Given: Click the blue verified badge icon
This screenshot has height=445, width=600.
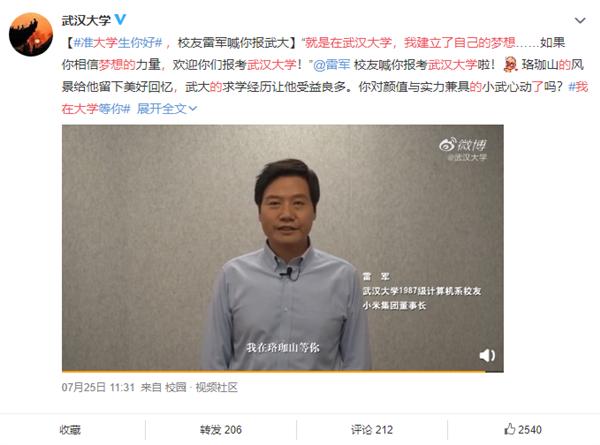Looking at the screenshot, I should (x=120, y=20).
